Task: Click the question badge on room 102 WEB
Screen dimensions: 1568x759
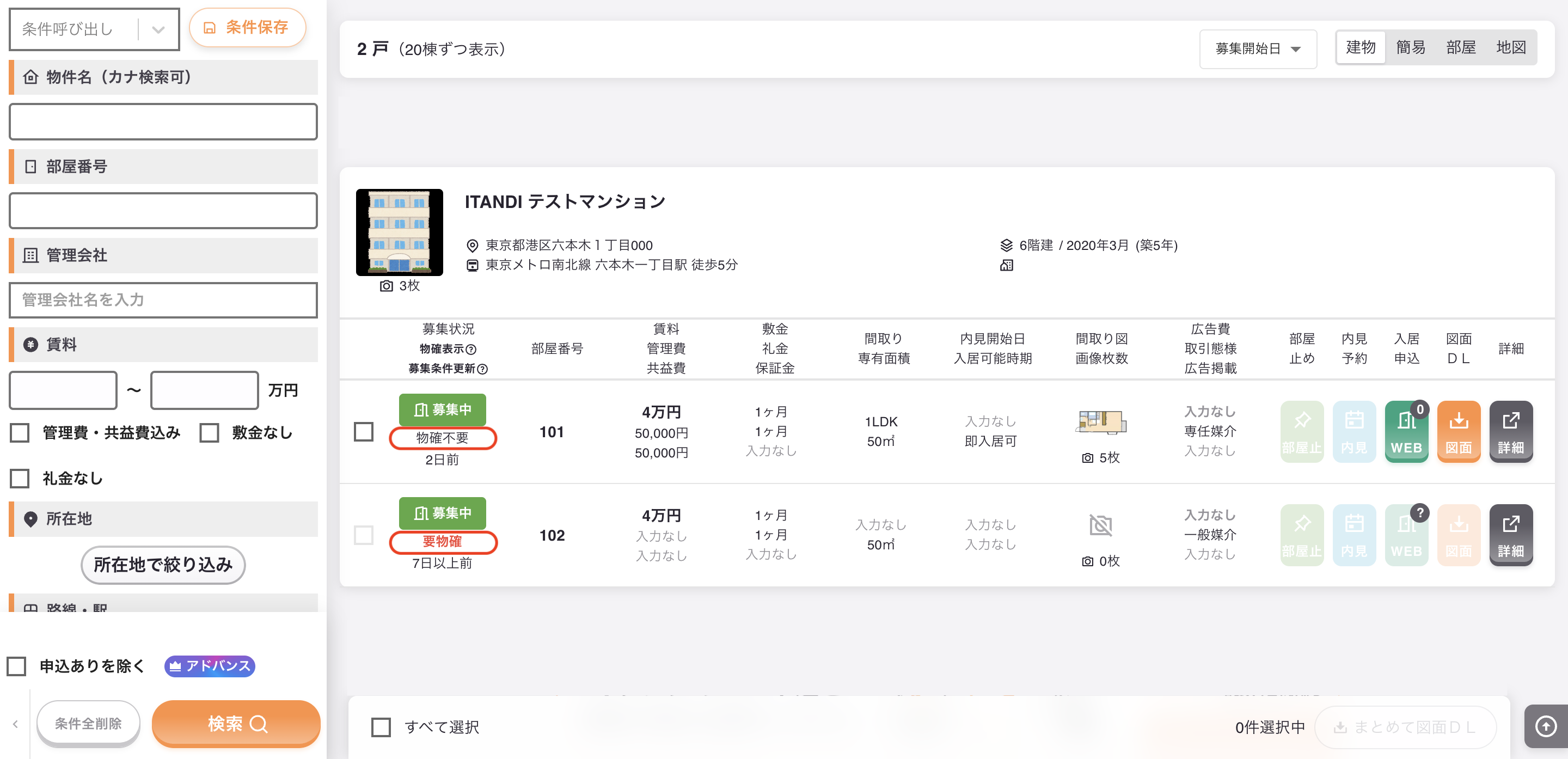Action: [1420, 513]
